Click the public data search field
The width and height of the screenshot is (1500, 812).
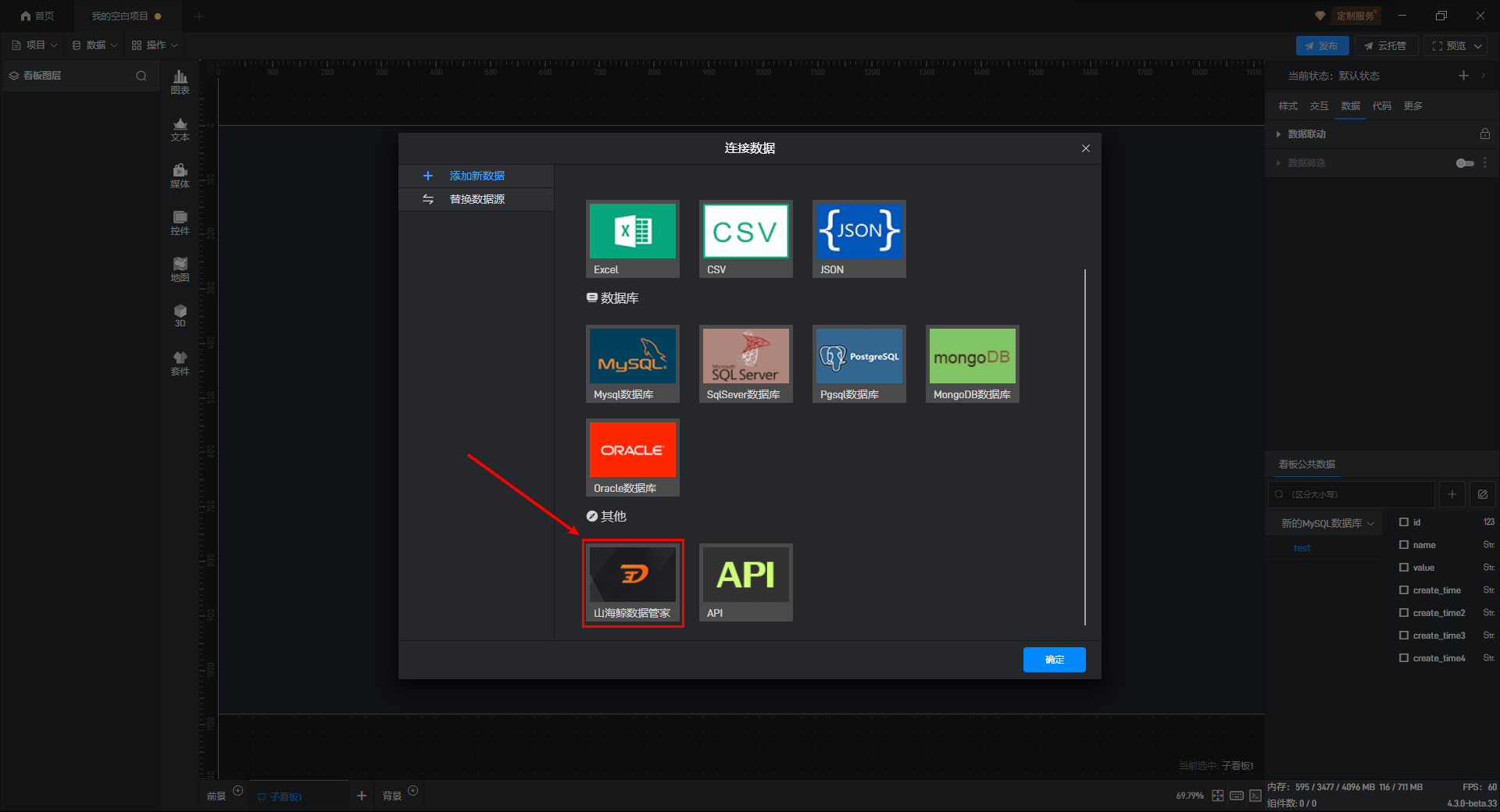tap(1352, 494)
